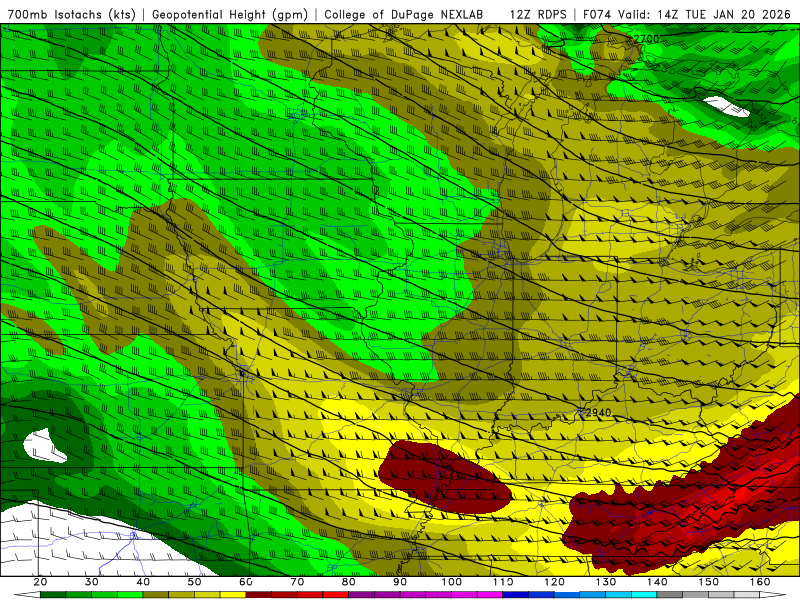Click the 90 value on the isotach scale
The width and height of the screenshot is (800, 600).
400,582
